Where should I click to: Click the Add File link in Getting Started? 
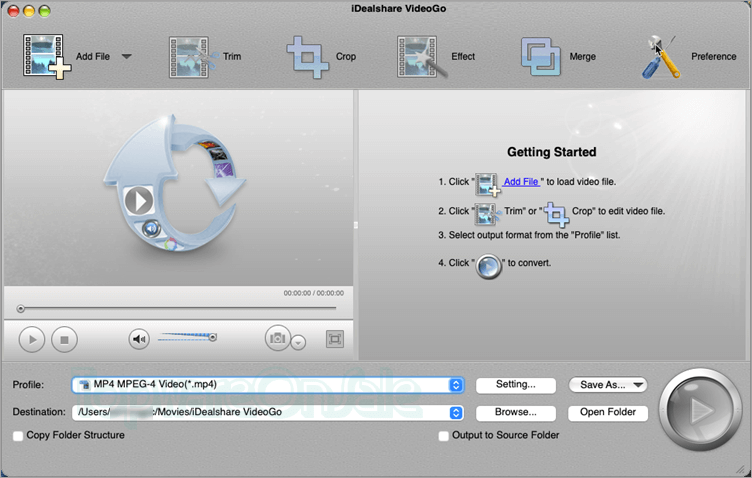[521, 182]
